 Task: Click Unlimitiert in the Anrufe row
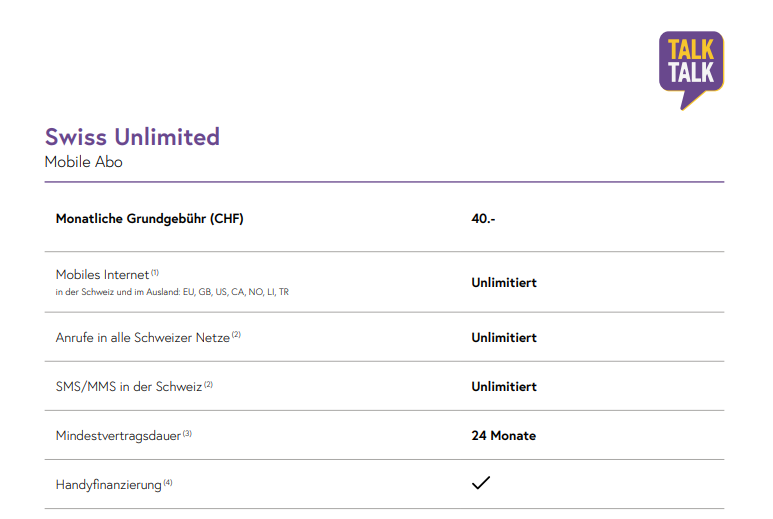pyautogui.click(x=504, y=338)
